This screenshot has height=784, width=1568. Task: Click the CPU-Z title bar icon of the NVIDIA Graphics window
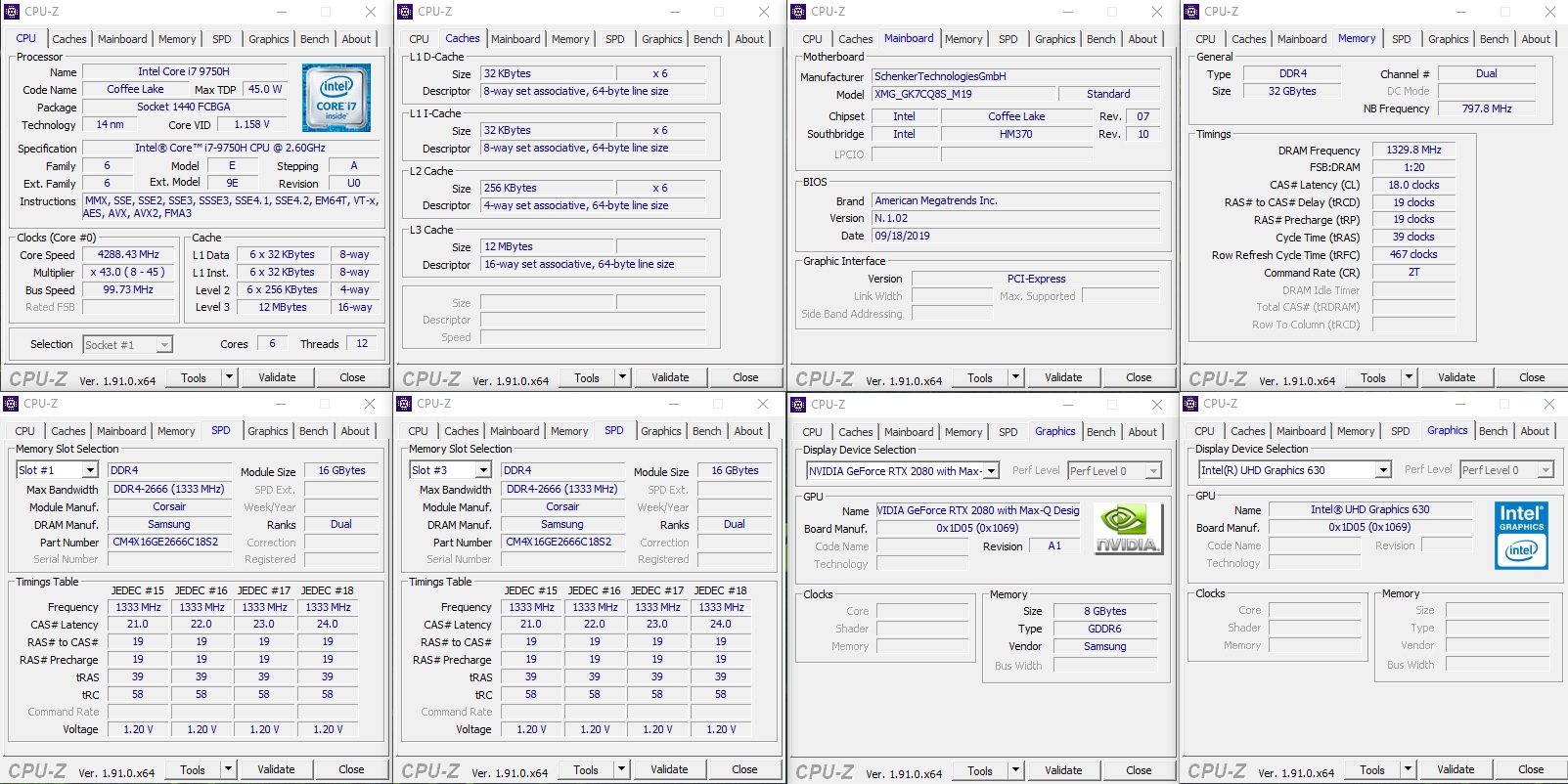click(798, 405)
